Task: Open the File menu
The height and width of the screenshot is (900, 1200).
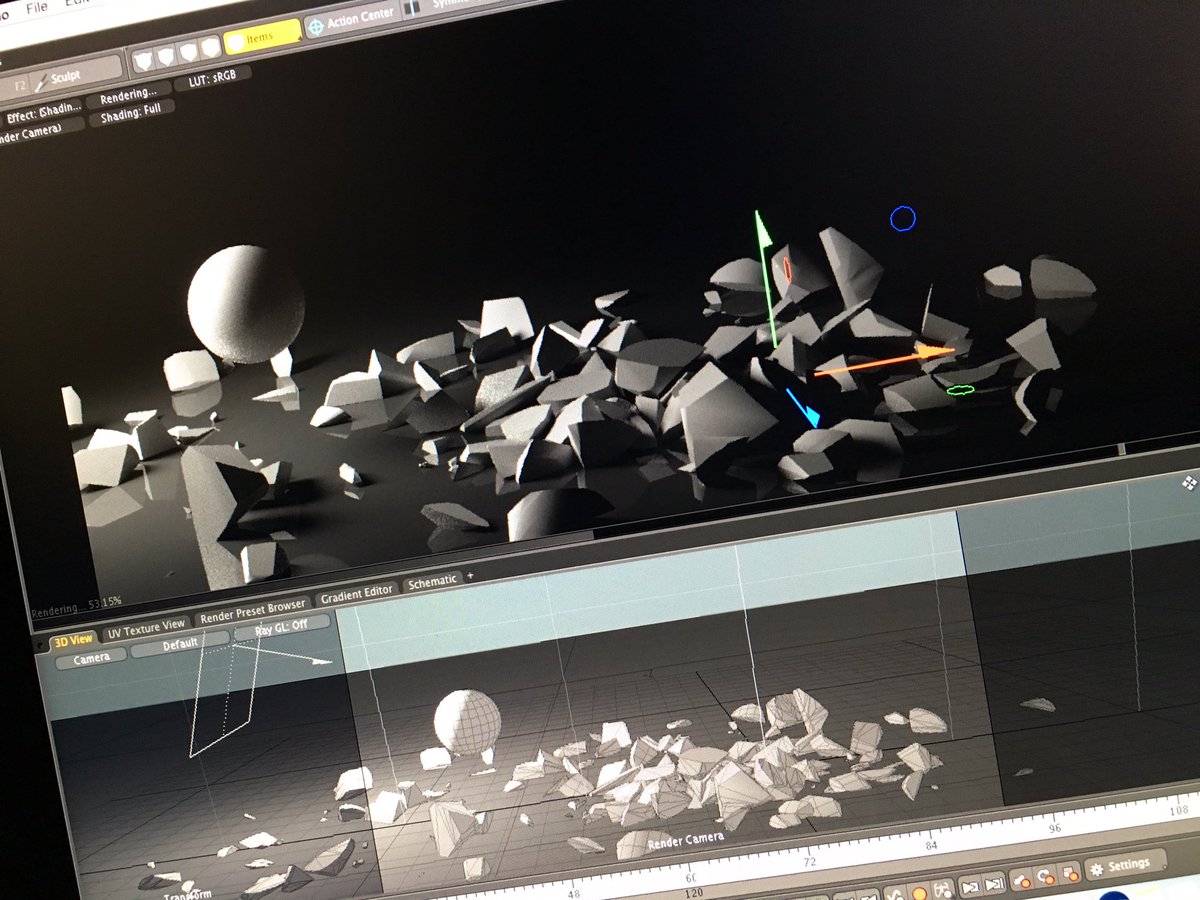Action: [35, 6]
